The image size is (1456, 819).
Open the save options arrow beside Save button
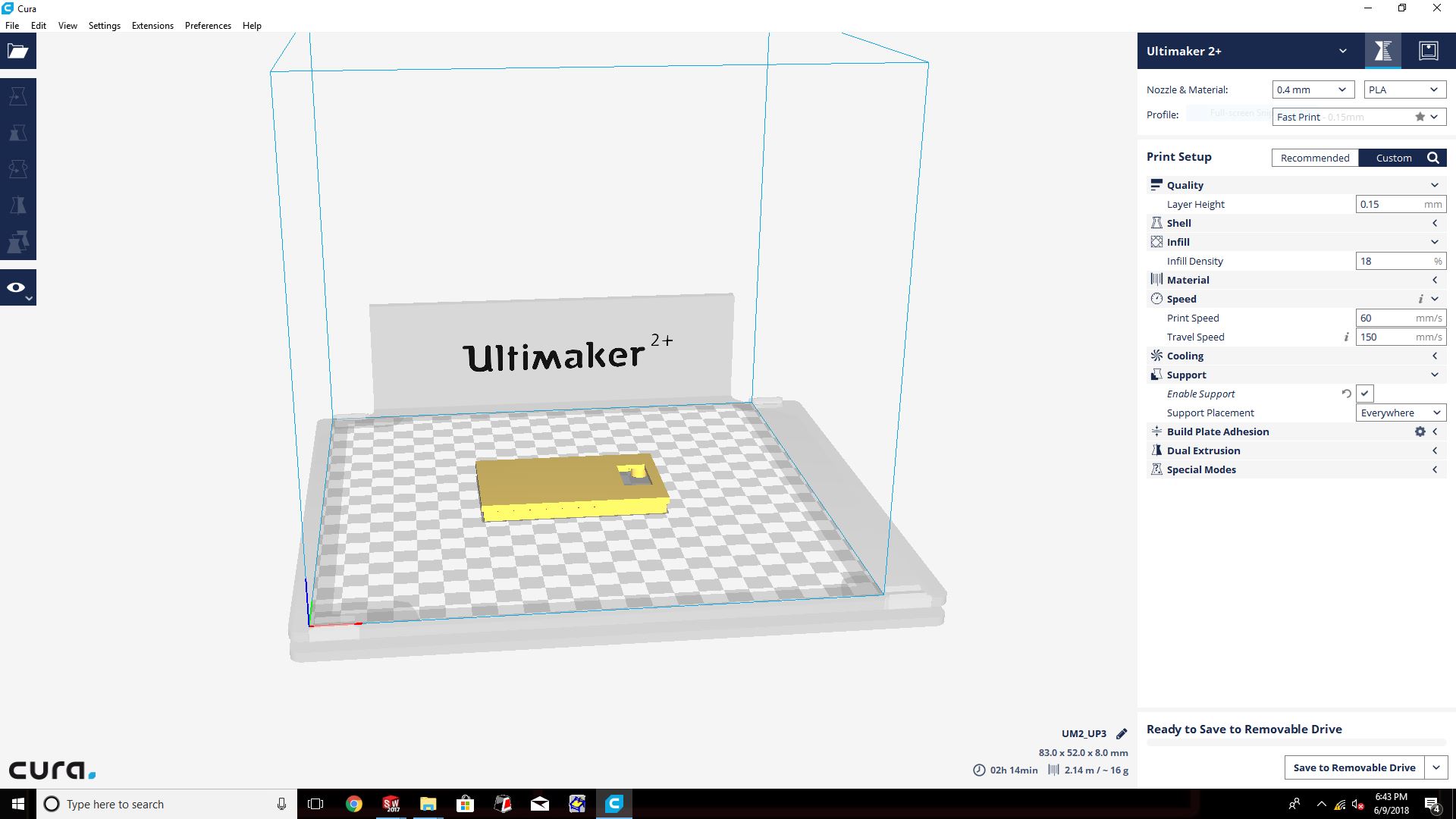click(x=1436, y=767)
